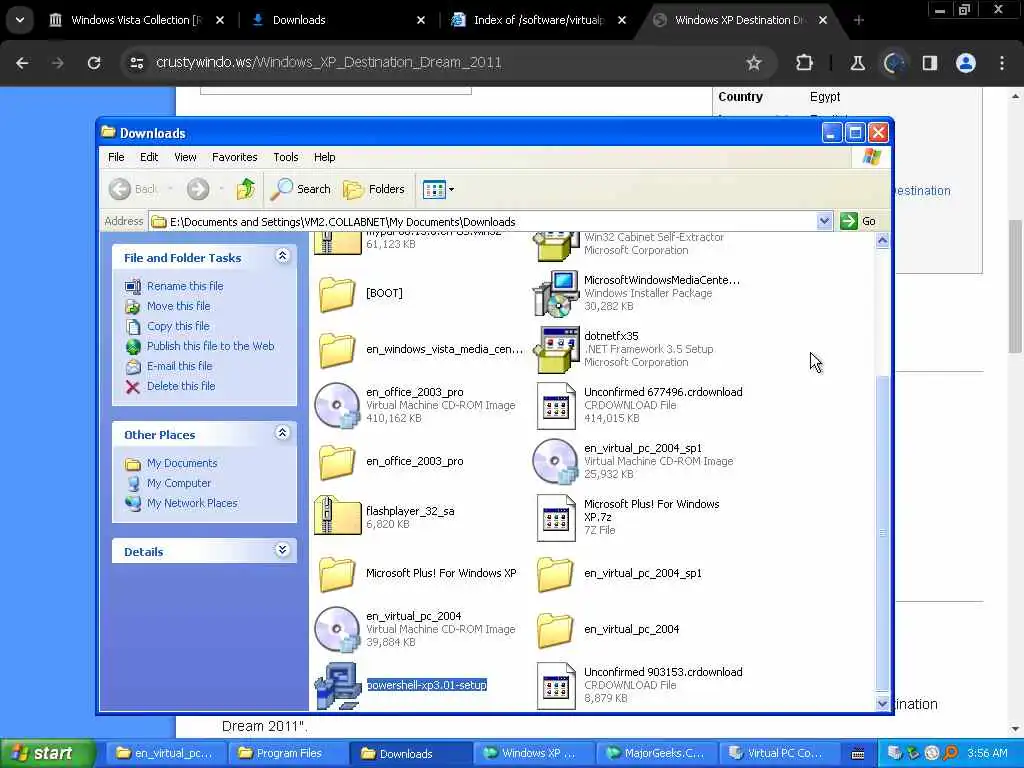Click Rename this file
The width and height of the screenshot is (1024, 768).
[x=185, y=286]
